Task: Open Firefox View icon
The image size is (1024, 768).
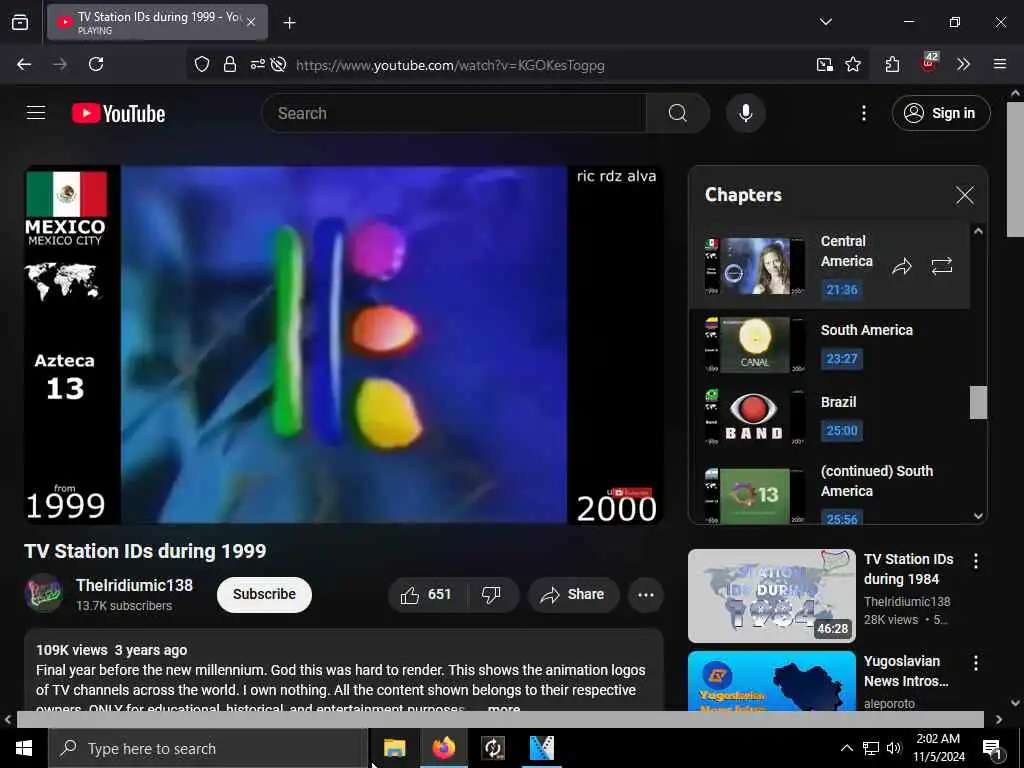Action: click(x=20, y=22)
